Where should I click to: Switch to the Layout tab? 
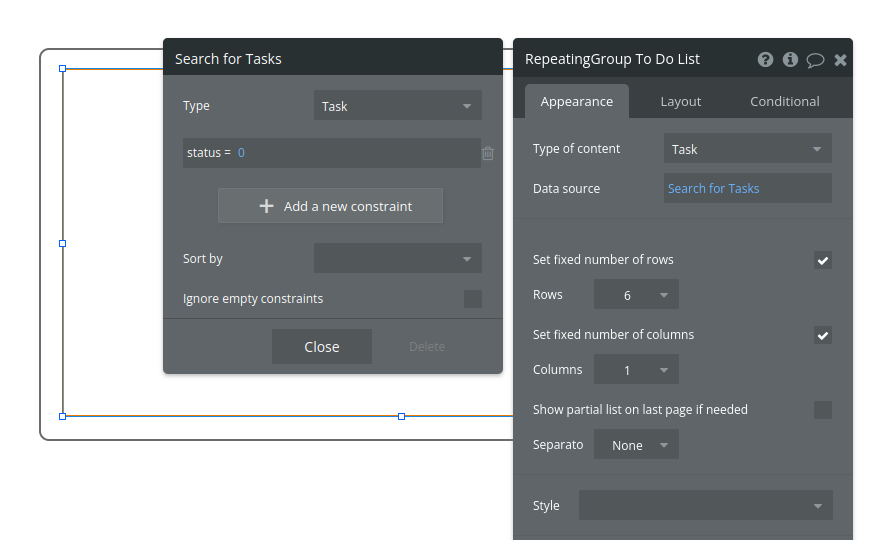click(x=681, y=101)
